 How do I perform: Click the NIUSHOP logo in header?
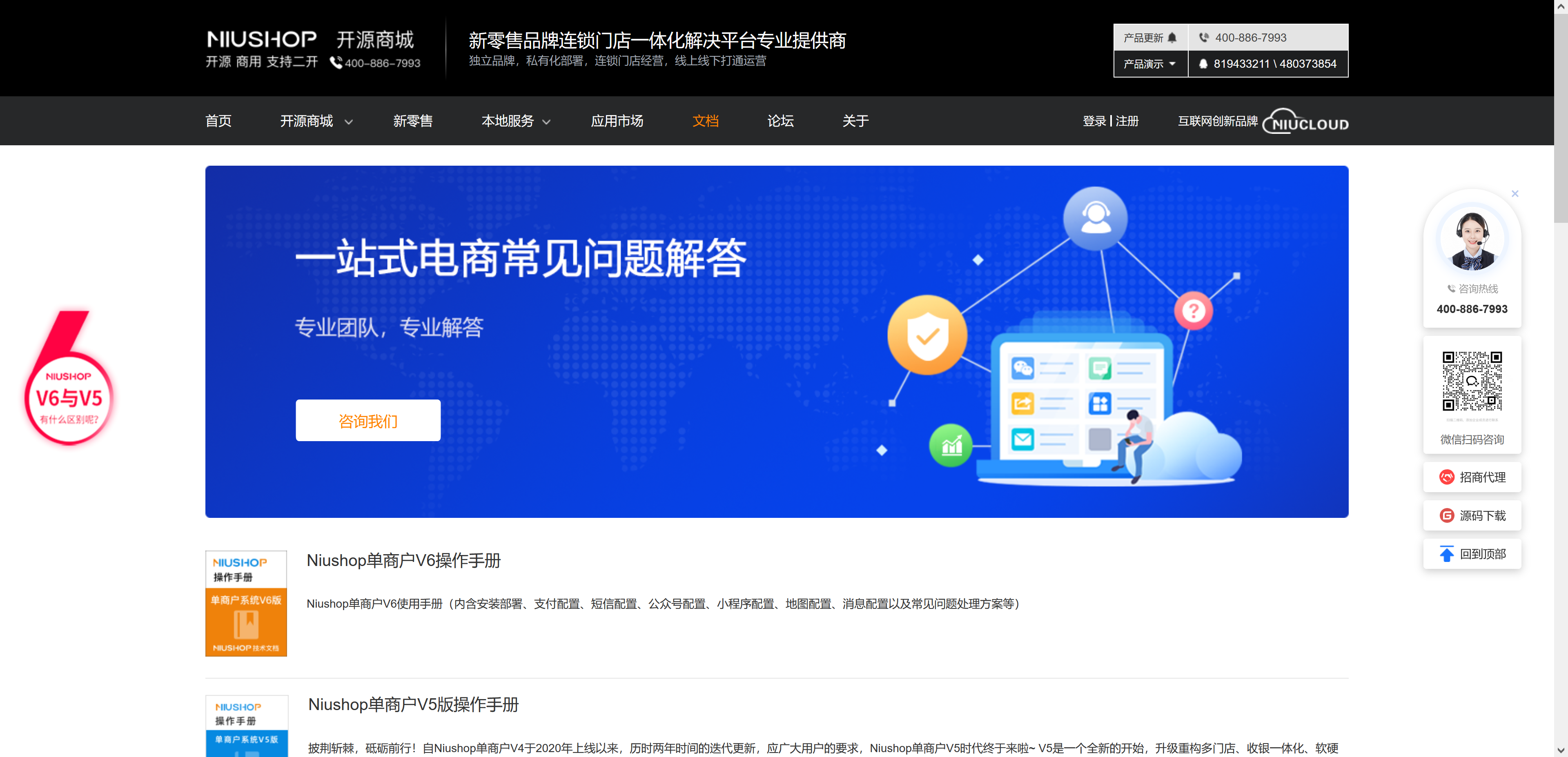pos(262,40)
